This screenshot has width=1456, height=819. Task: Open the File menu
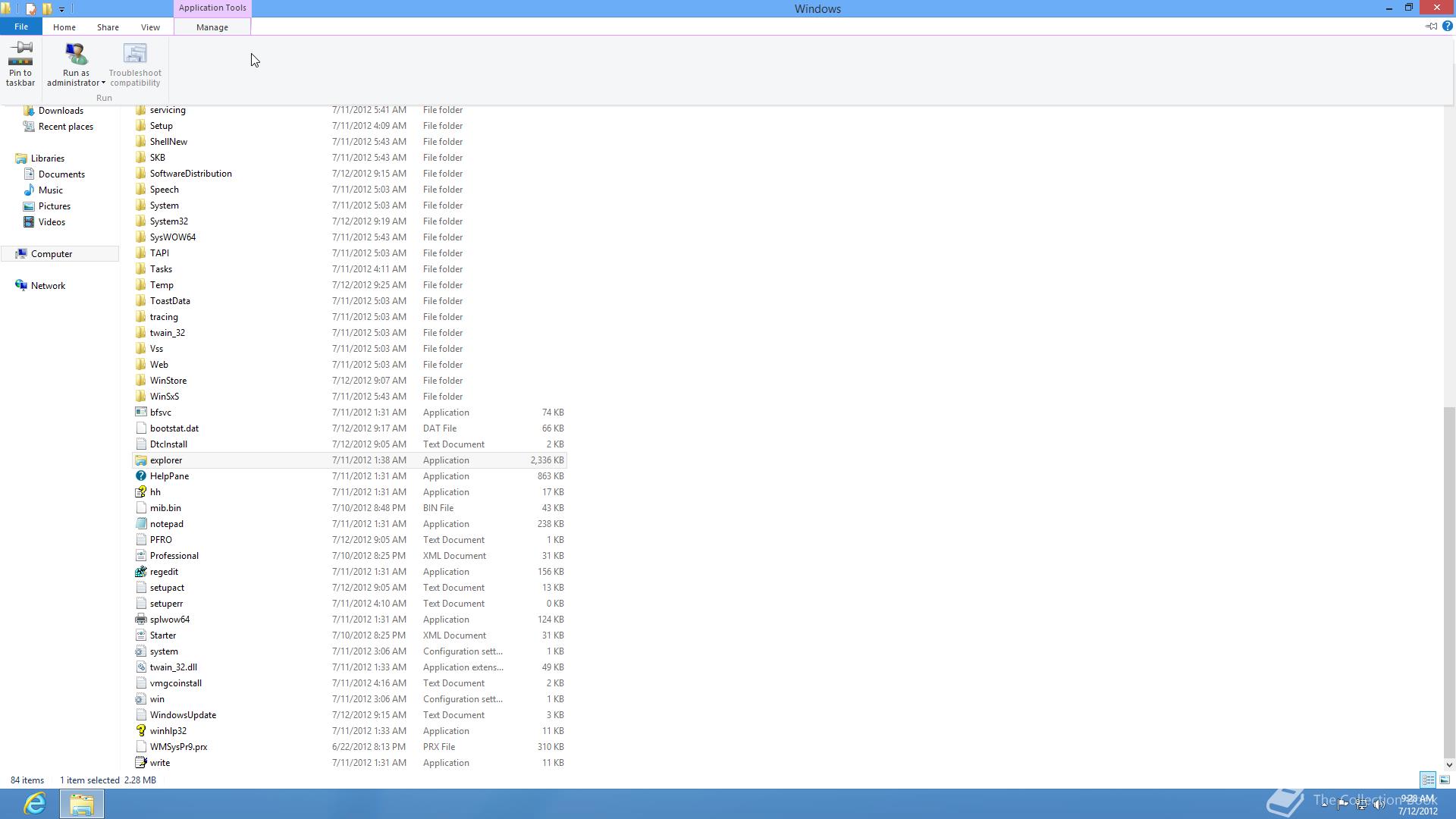(21, 27)
